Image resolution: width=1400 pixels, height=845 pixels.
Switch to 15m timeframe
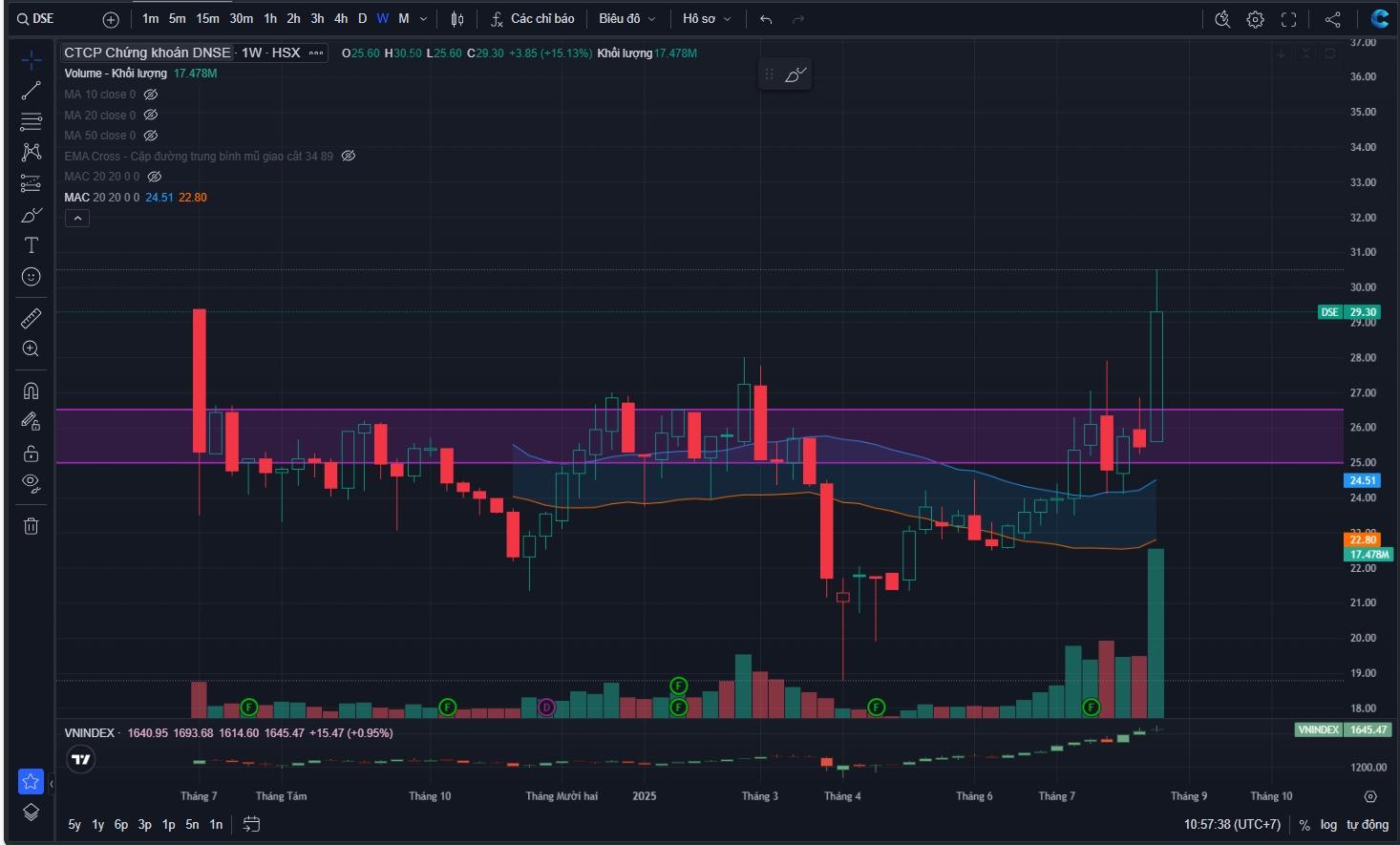click(207, 19)
